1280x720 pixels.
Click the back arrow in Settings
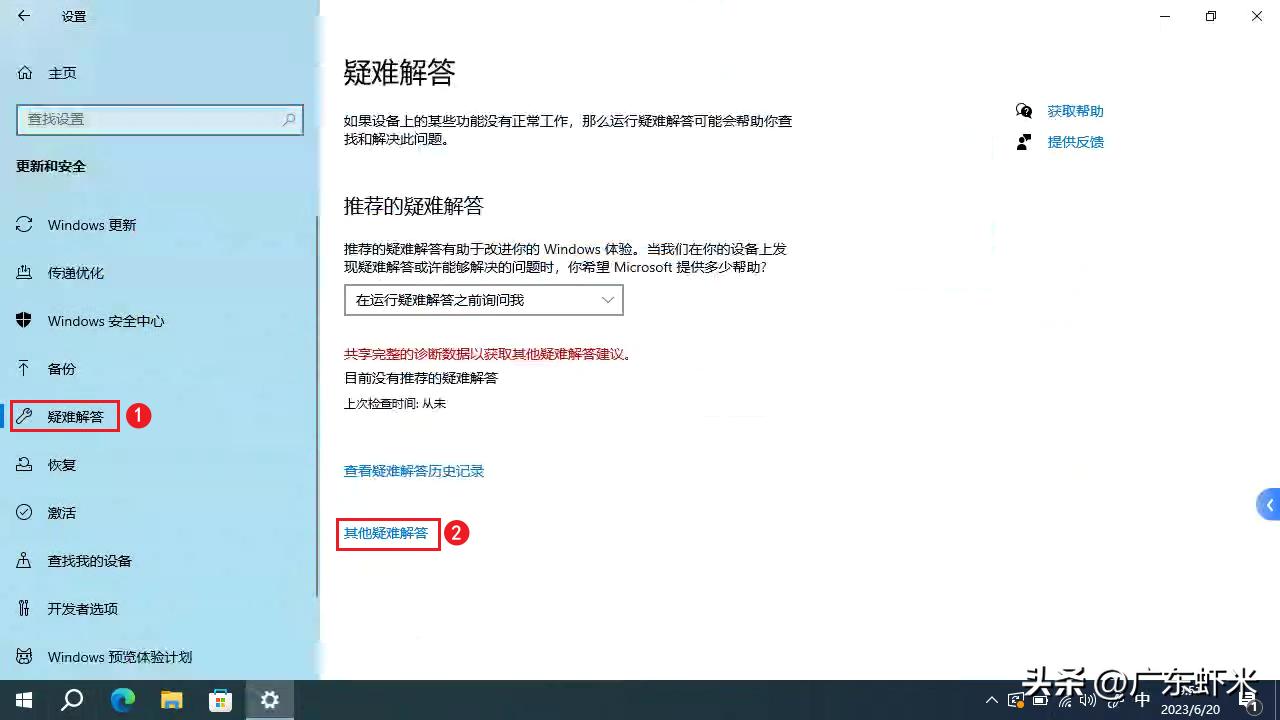[x=22, y=16]
